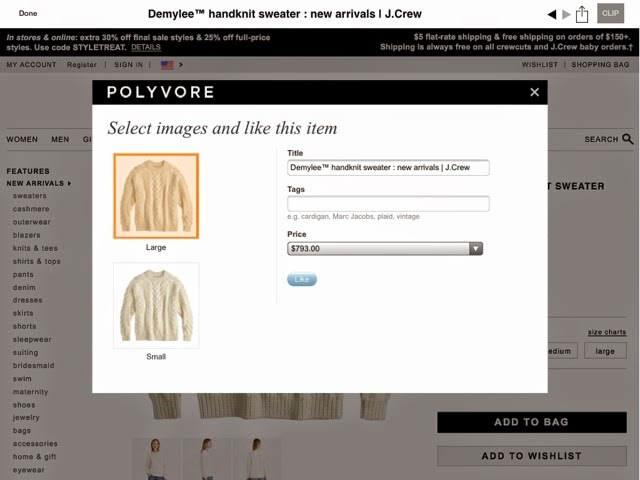
Task: Tap the browser back arrow icon
Action: click(x=552, y=15)
